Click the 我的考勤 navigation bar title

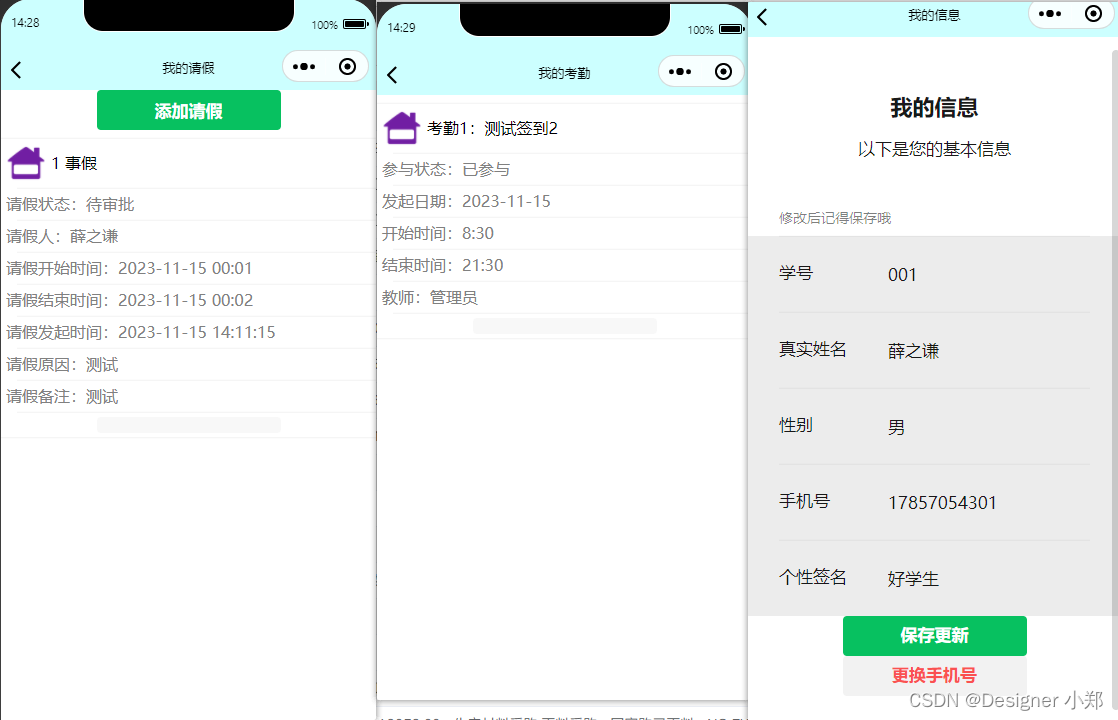(x=564, y=73)
